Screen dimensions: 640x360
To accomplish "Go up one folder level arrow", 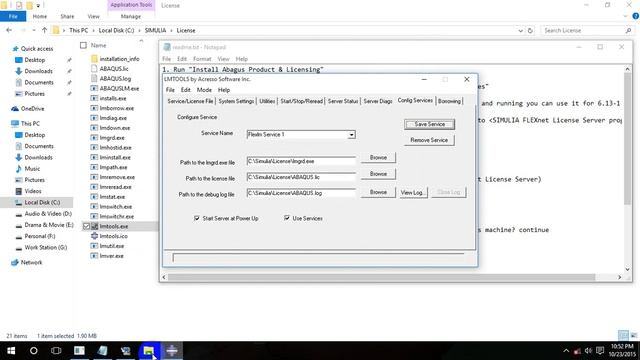I will (44, 30).
